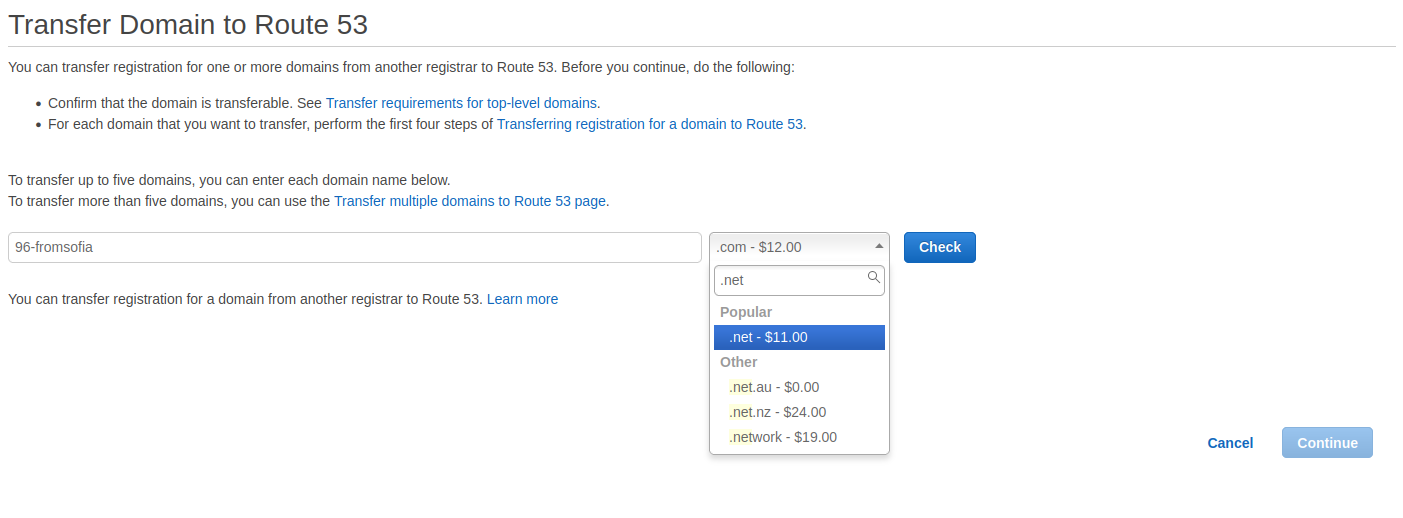Click the 'Learn more' link
Image resolution: width=1403 pixels, height=518 pixels.
522,299
